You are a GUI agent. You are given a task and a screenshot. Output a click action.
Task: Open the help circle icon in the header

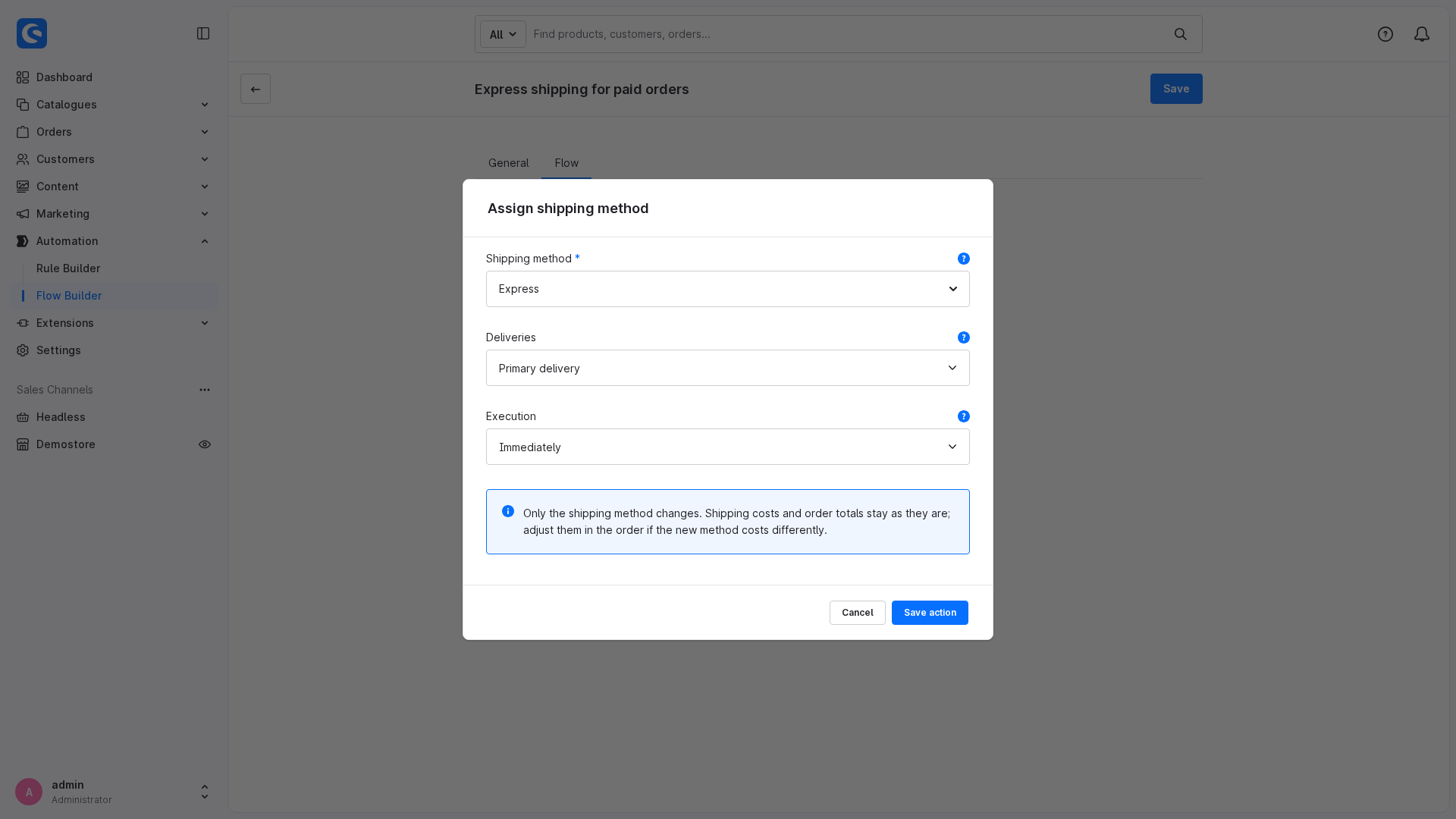click(1385, 34)
